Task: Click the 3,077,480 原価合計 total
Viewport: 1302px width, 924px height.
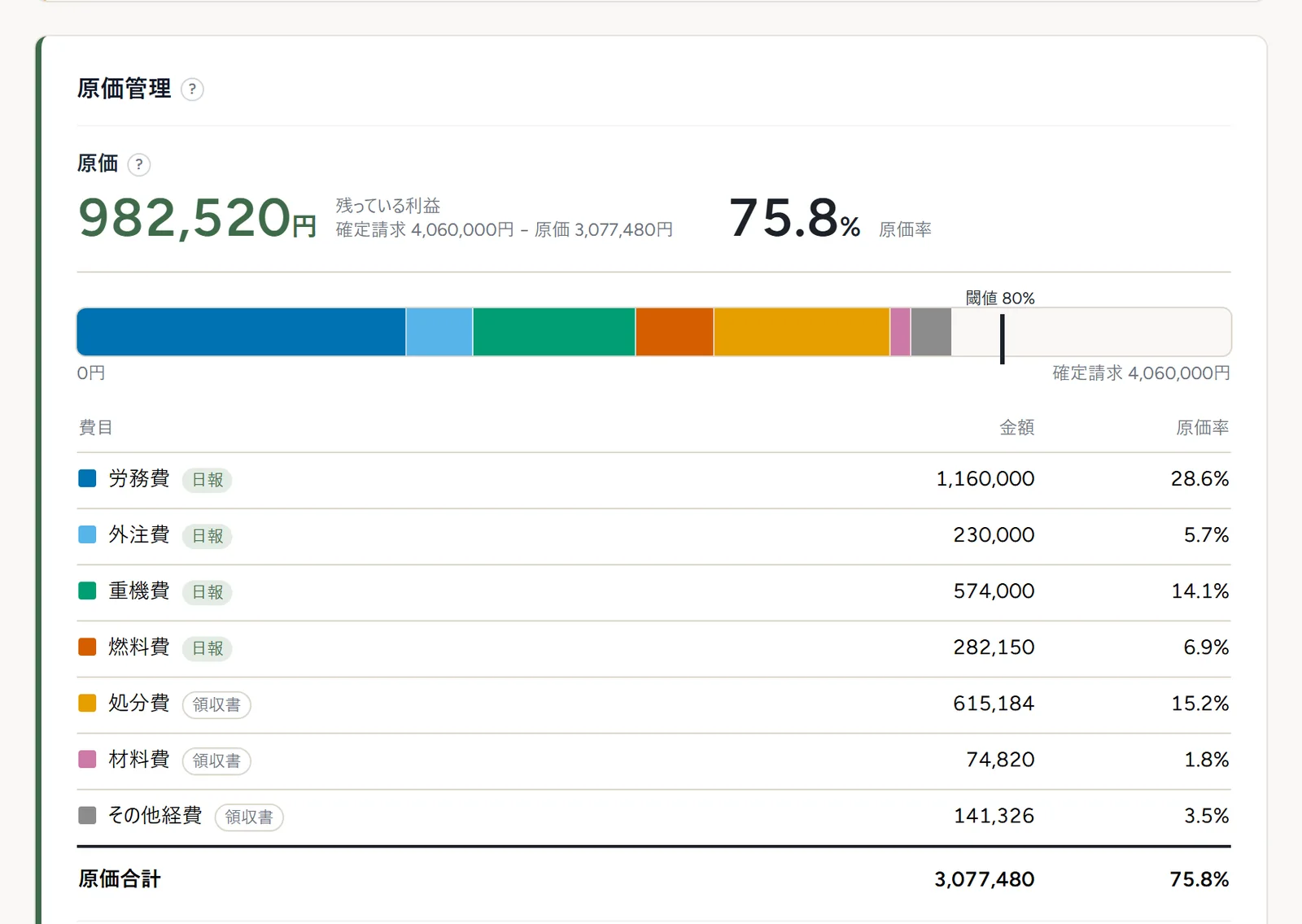Action: [x=985, y=878]
